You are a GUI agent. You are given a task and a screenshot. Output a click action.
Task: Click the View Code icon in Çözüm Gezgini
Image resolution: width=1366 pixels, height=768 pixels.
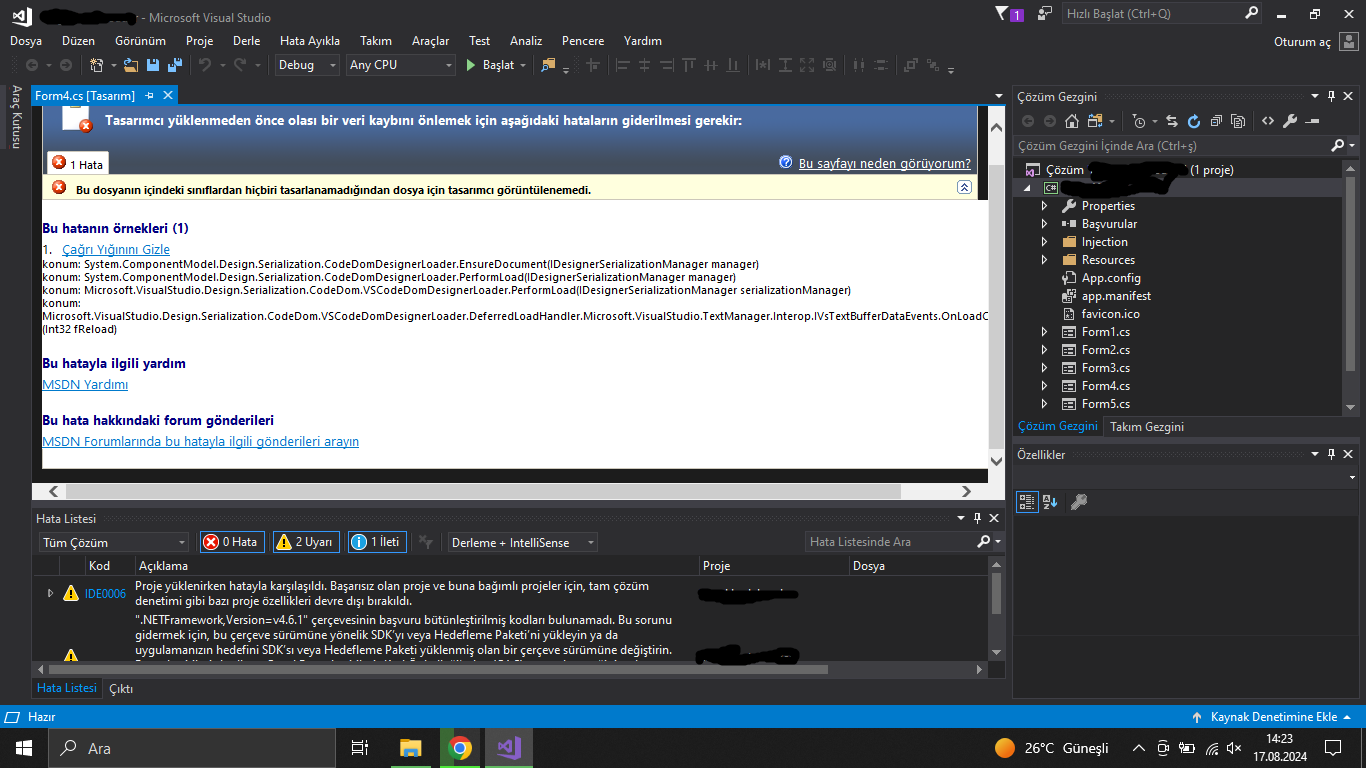[x=1268, y=121]
